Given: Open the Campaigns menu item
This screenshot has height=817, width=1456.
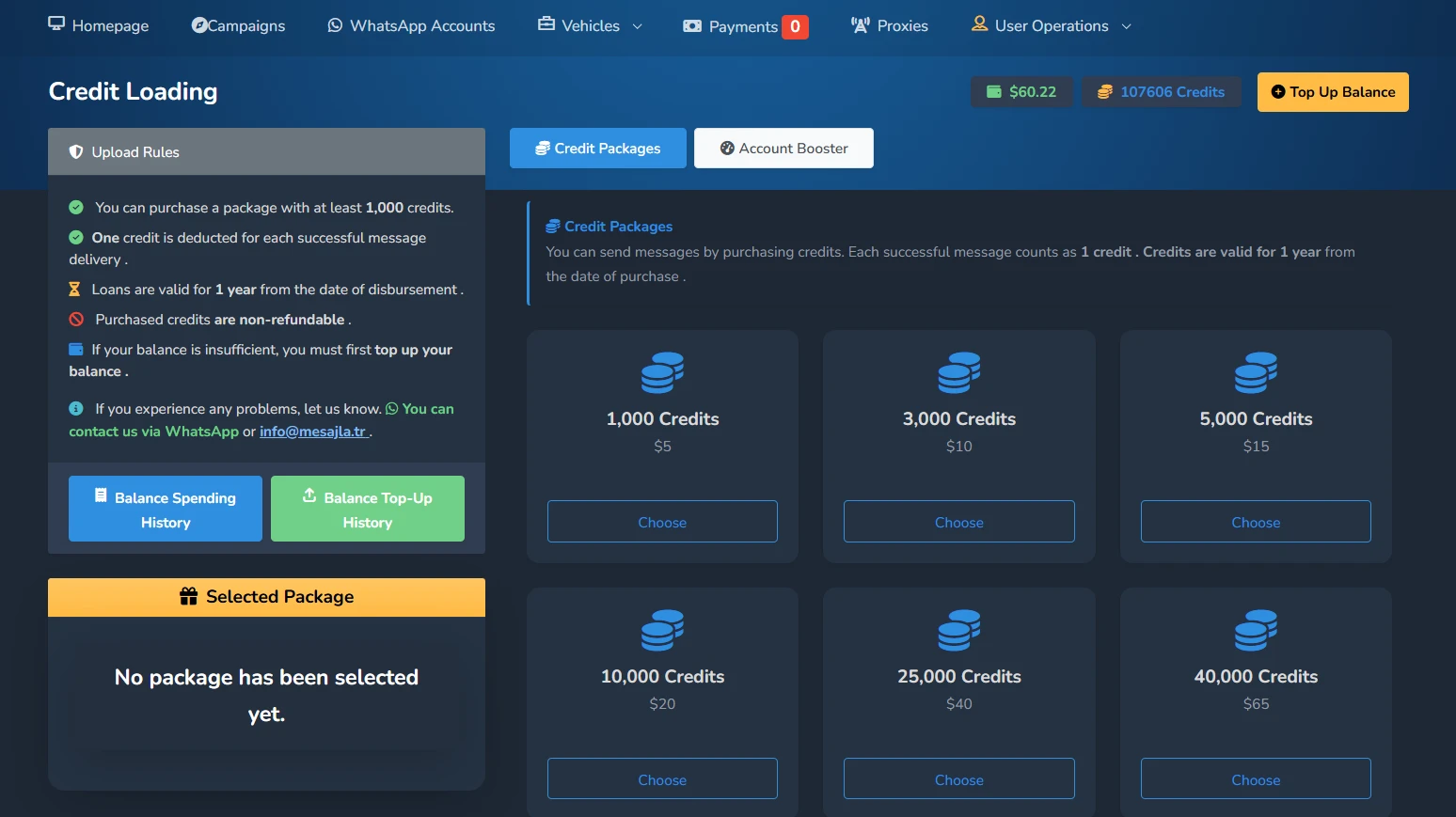Looking at the screenshot, I should point(238,25).
